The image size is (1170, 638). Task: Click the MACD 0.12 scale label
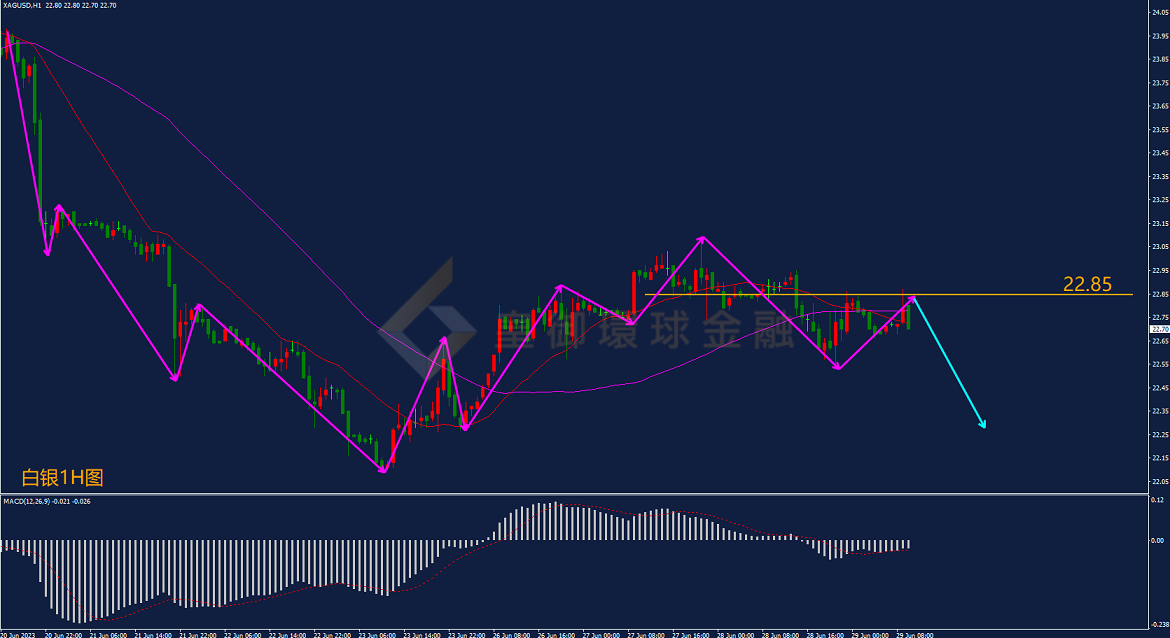click(x=1157, y=499)
